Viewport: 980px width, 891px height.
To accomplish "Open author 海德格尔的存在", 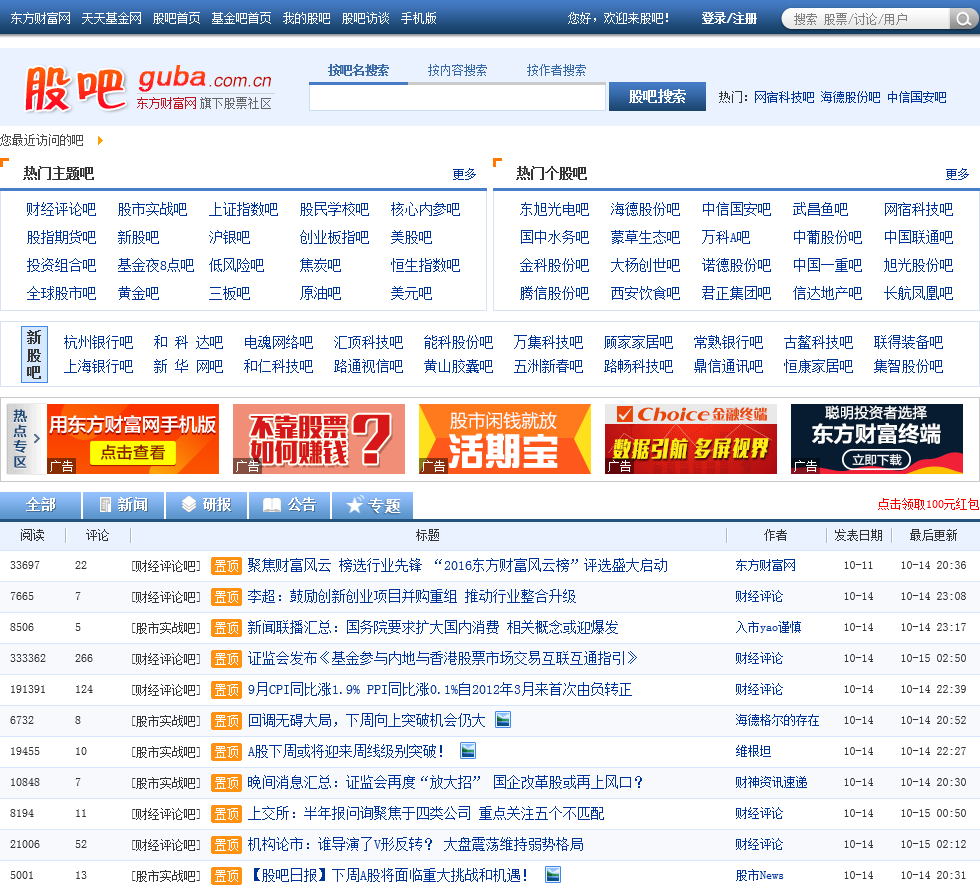I will (777, 720).
